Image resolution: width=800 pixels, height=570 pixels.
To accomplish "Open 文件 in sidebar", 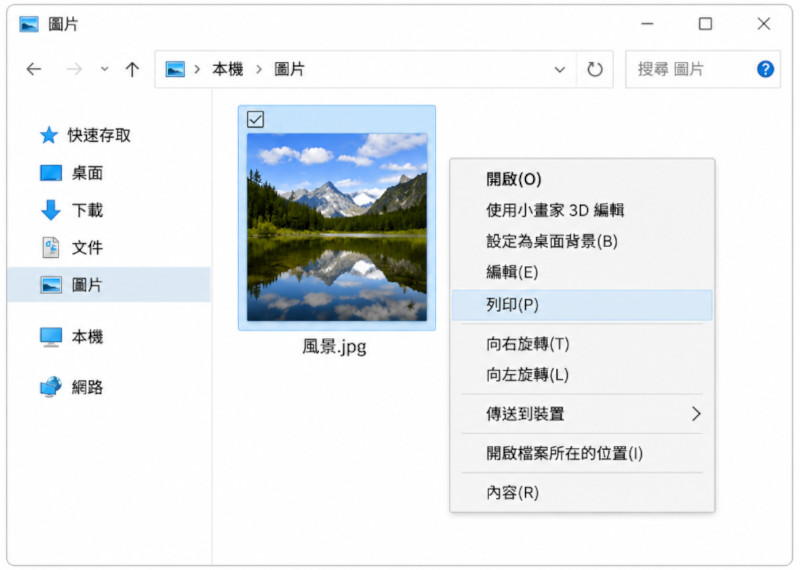I will [x=87, y=247].
